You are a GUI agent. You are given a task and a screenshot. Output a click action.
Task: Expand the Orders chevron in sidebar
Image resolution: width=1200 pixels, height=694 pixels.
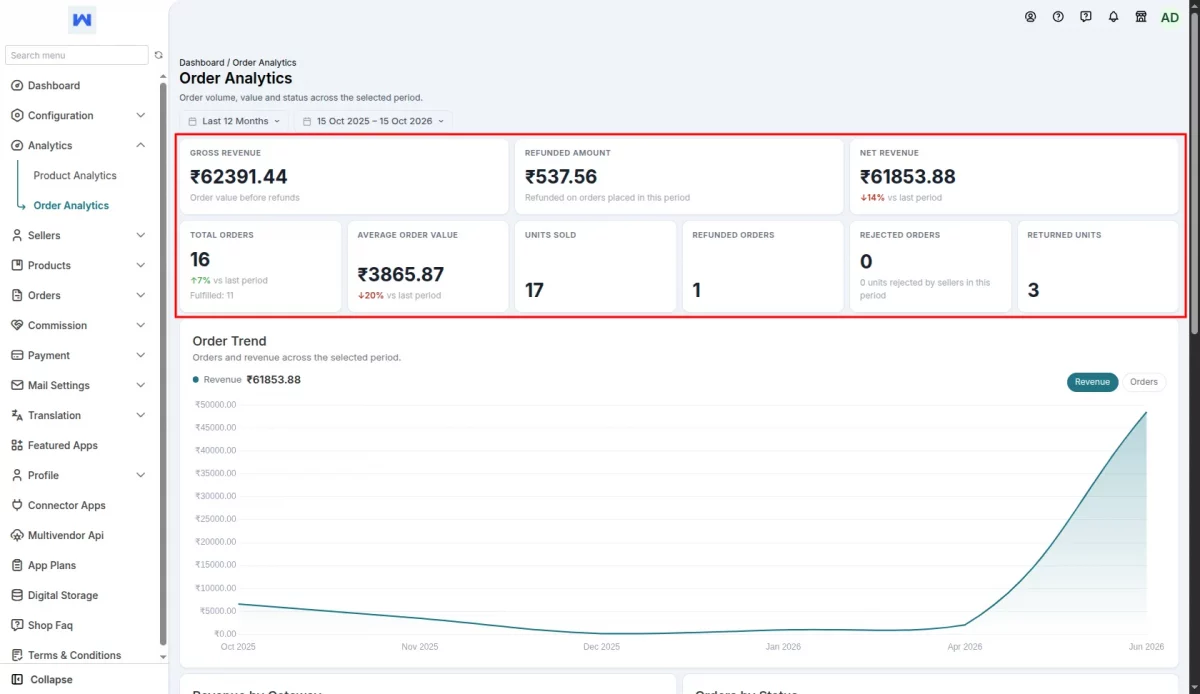click(x=140, y=296)
